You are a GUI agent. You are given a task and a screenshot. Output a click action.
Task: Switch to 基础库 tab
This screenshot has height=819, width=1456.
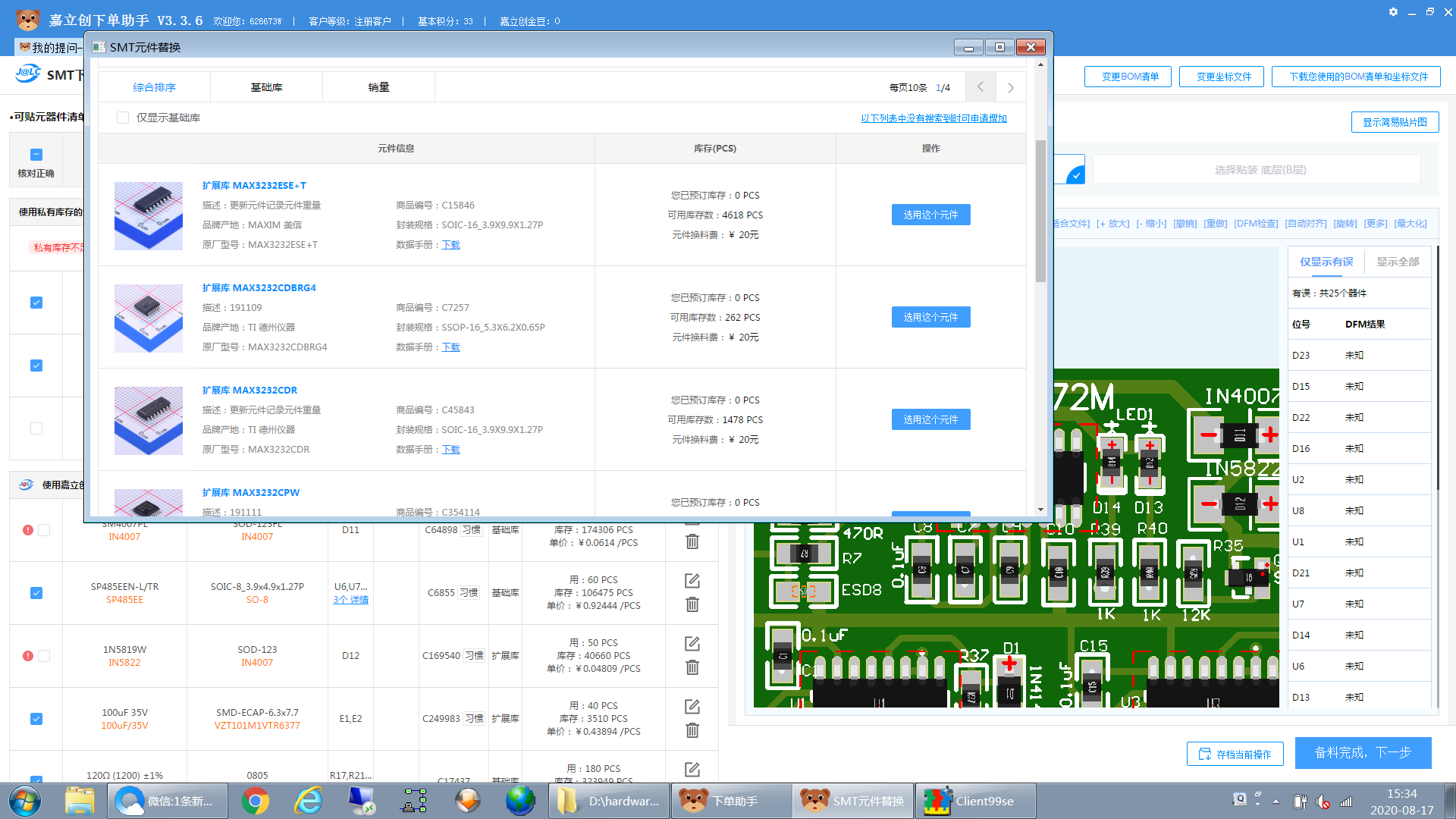tap(266, 87)
